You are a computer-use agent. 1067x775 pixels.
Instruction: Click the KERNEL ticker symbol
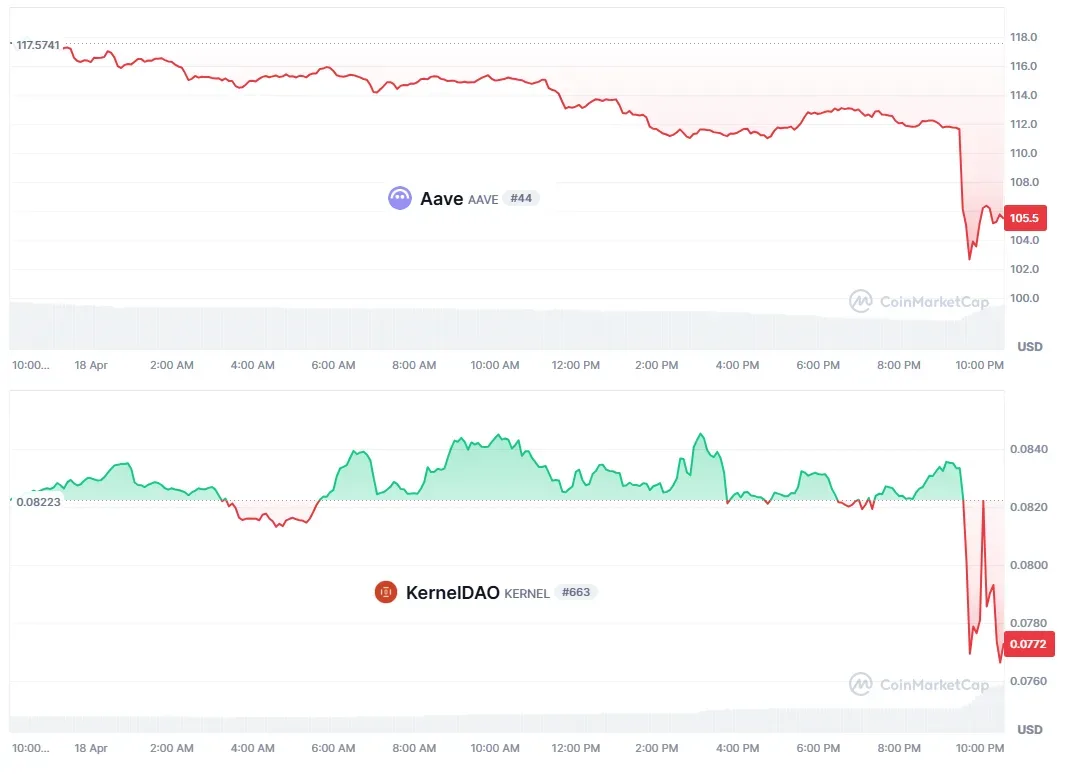click(x=527, y=594)
